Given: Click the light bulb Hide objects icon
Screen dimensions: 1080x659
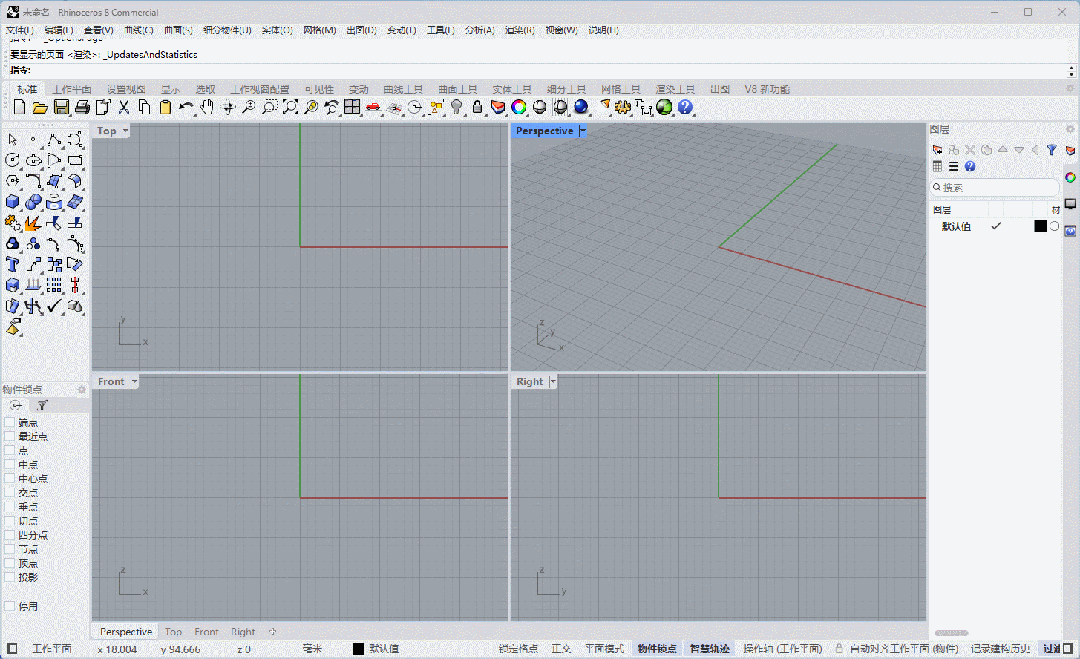Looking at the screenshot, I should (x=456, y=107).
